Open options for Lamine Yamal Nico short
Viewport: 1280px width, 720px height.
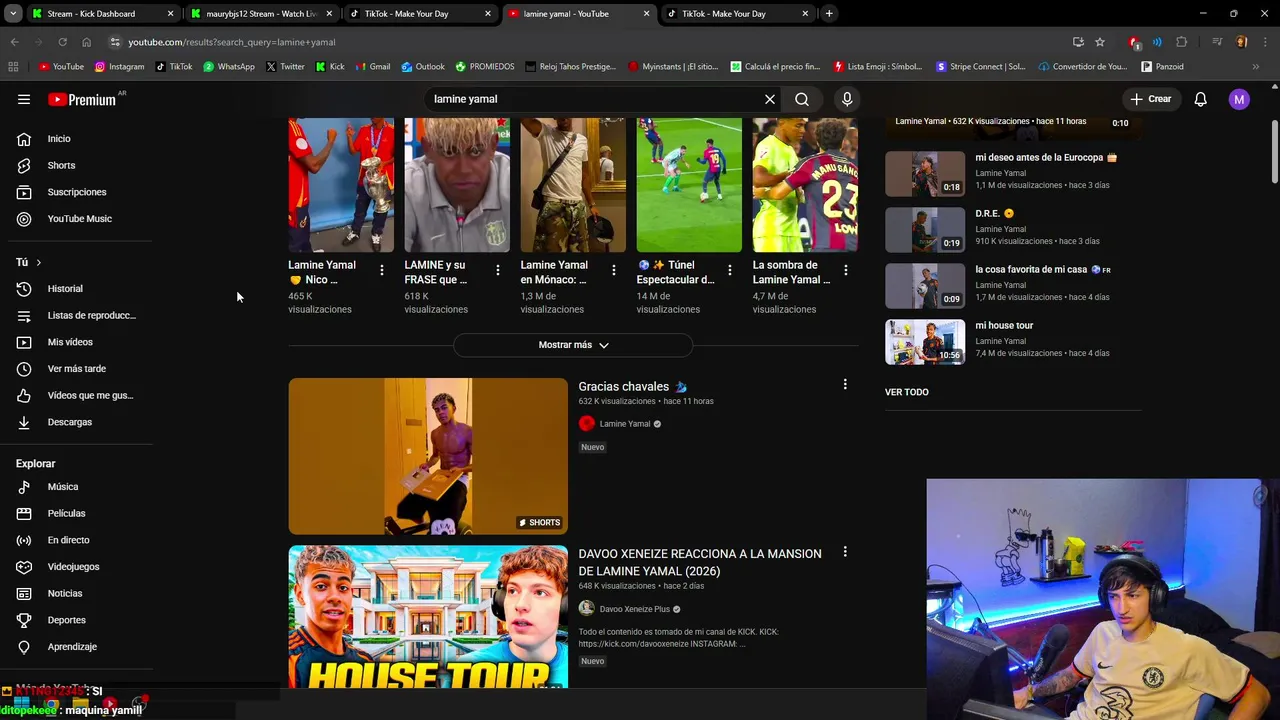(381, 270)
